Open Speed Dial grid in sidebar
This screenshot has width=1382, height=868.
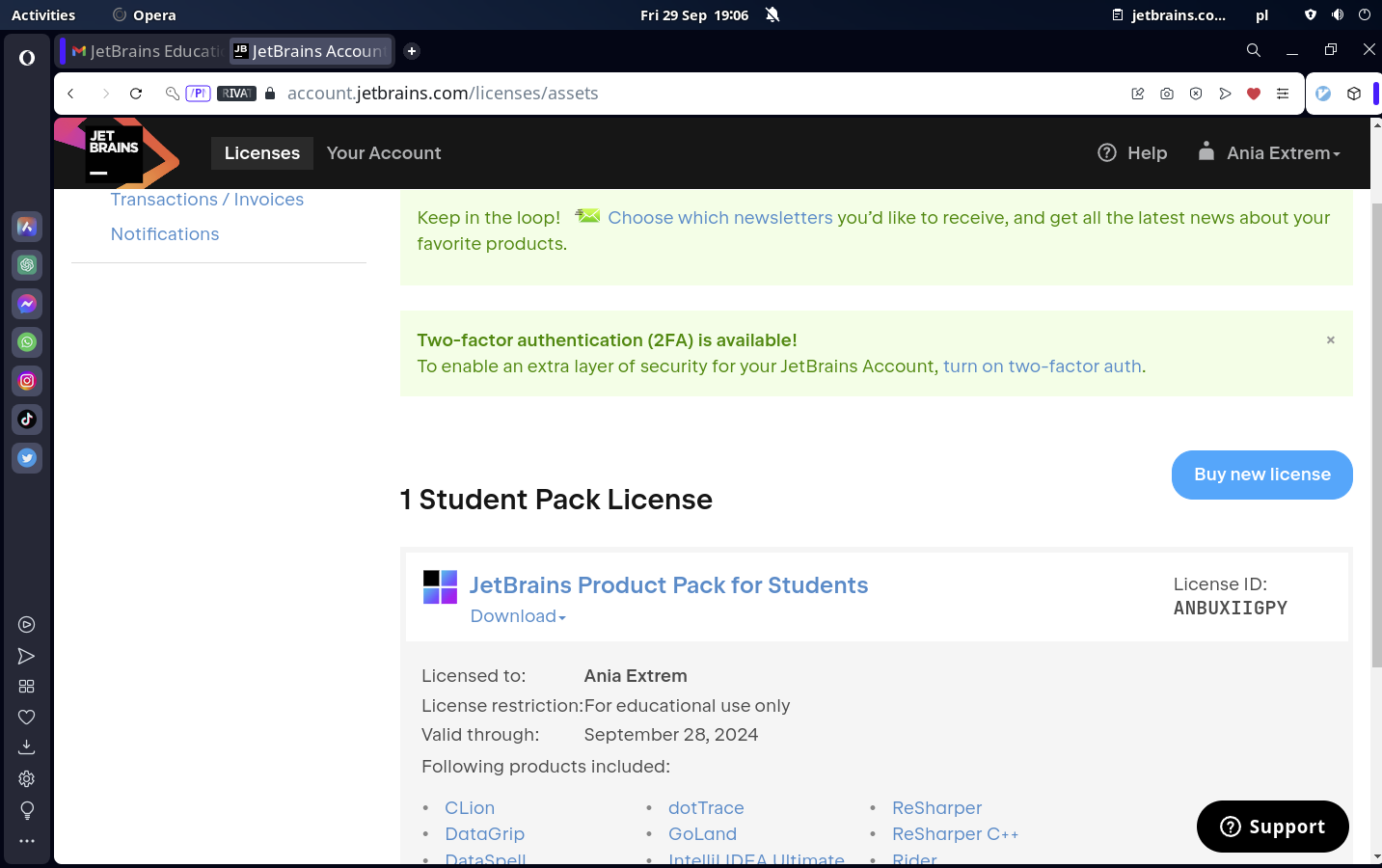coord(27,687)
